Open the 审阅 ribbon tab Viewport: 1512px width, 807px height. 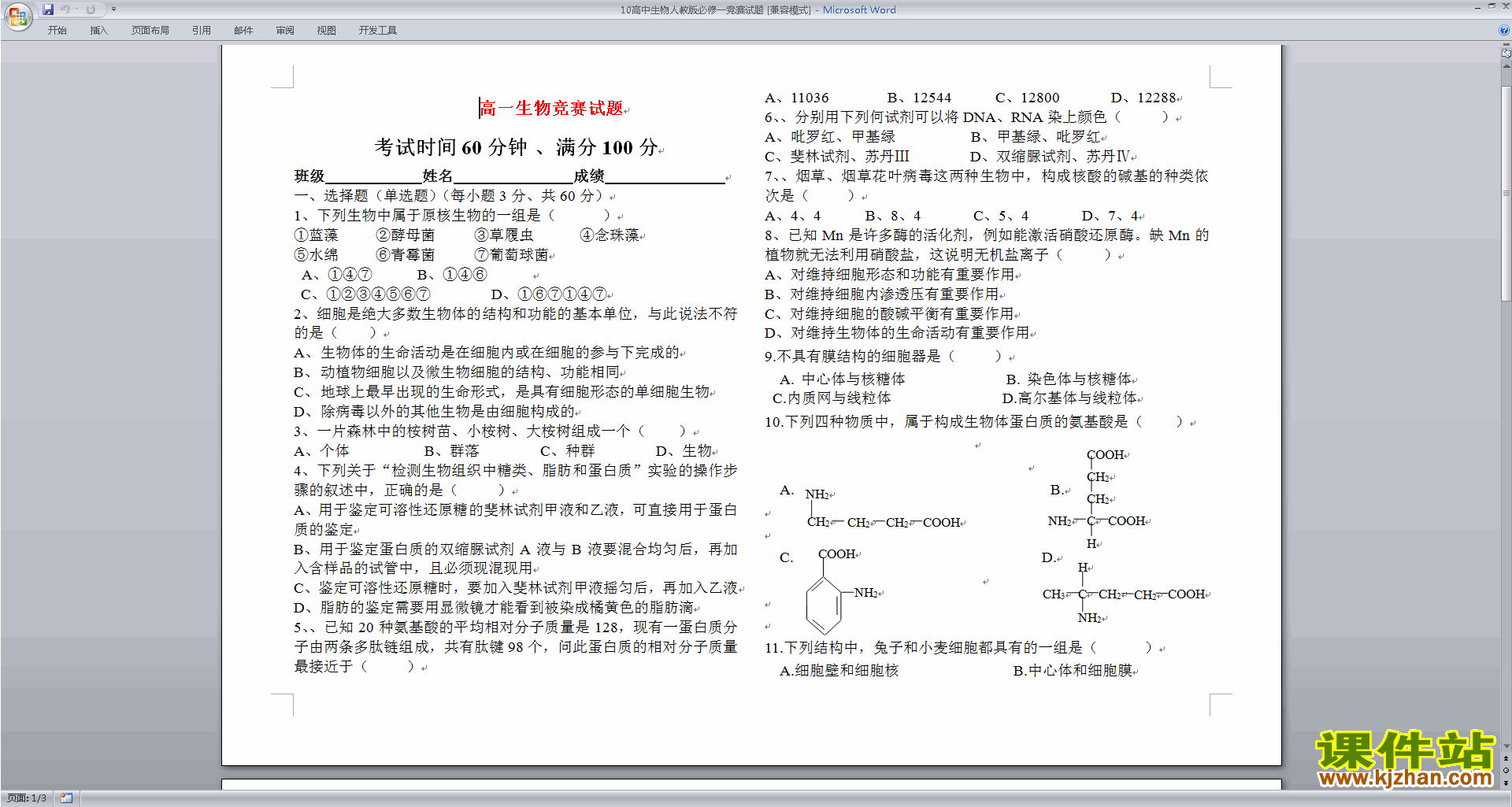(x=285, y=31)
